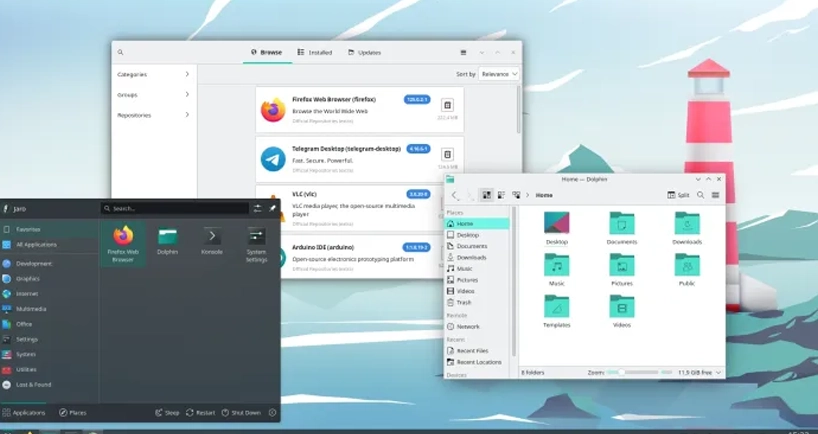Click the Dolphin search magnifier icon

coord(701,195)
